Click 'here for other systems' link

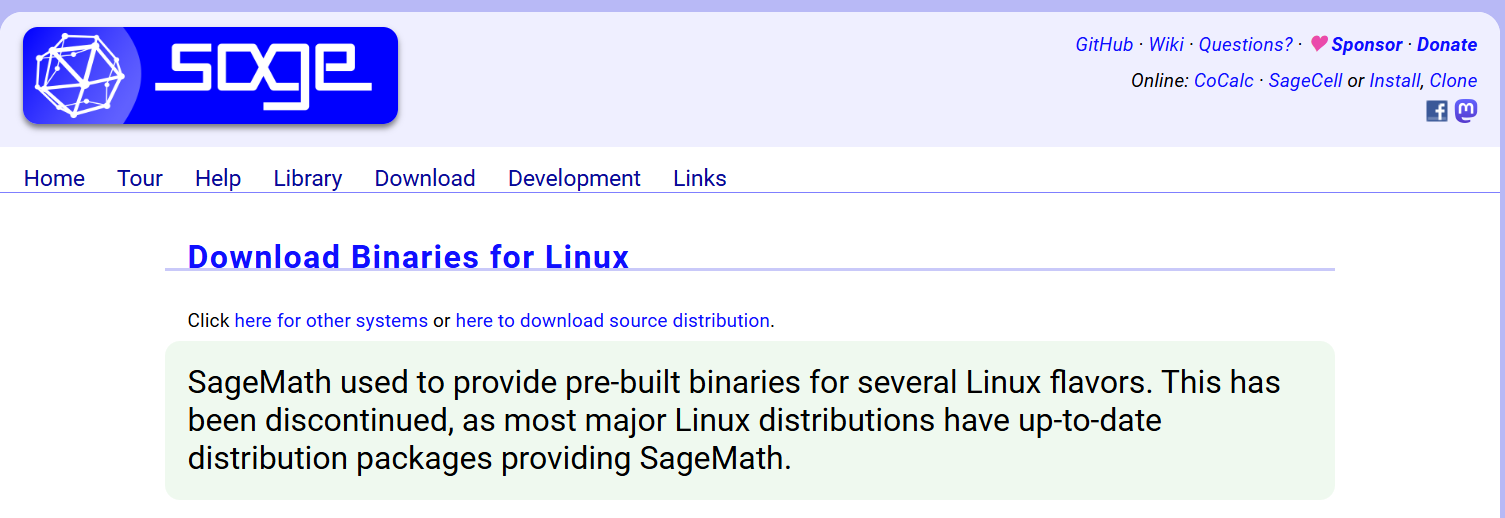point(331,321)
